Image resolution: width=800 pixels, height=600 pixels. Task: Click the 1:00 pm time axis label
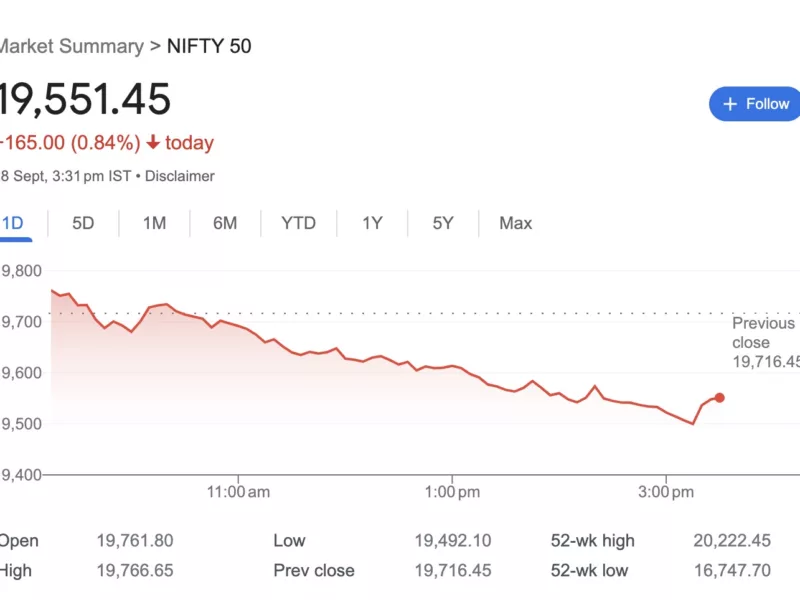tap(452, 492)
